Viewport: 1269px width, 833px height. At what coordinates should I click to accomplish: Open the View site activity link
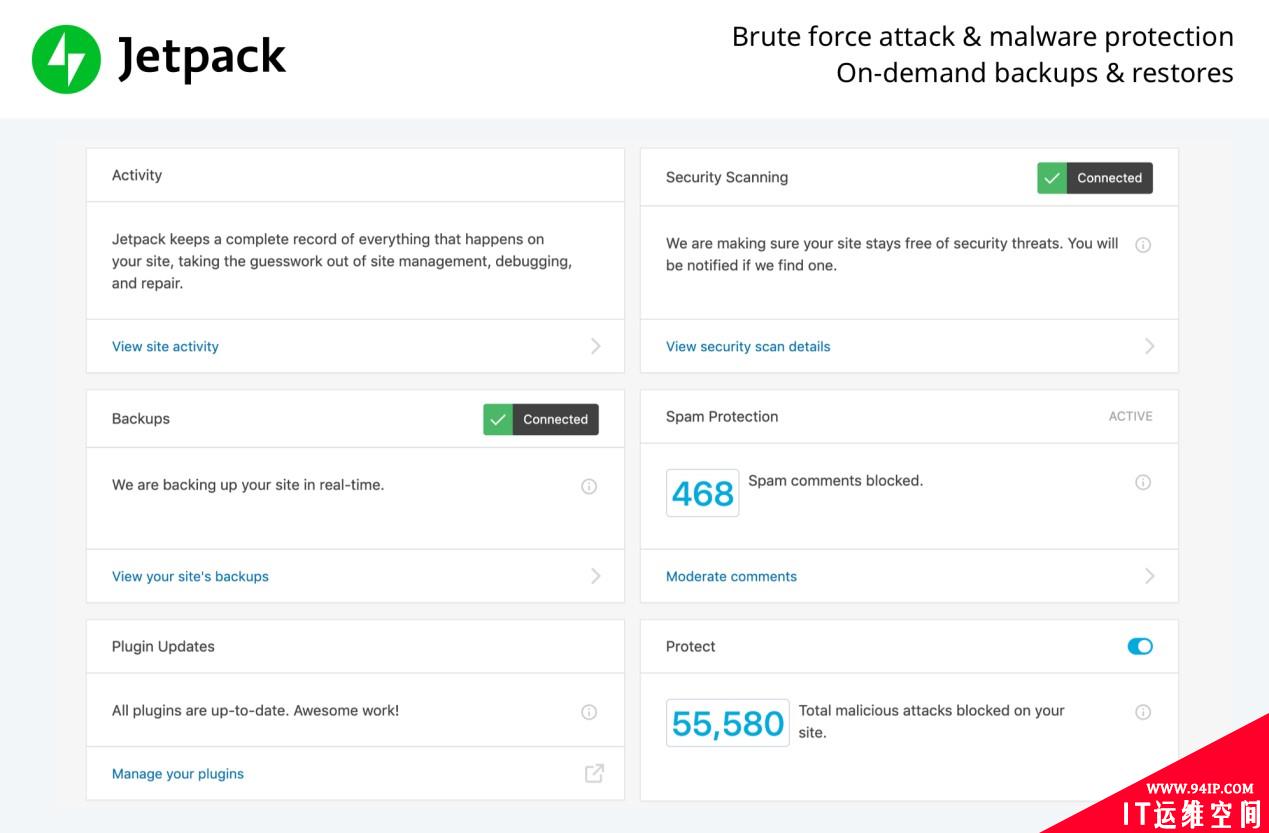[x=165, y=346]
